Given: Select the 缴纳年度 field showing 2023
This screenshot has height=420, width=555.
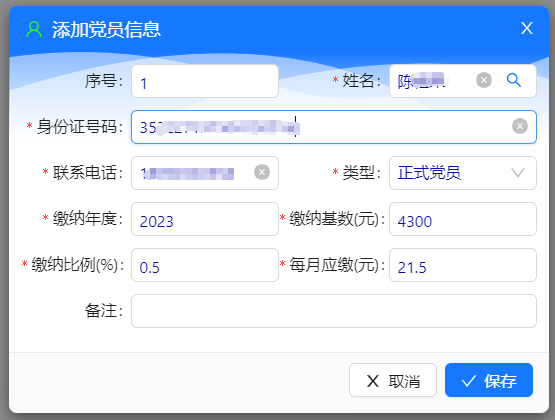Looking at the screenshot, I should coord(205,219).
